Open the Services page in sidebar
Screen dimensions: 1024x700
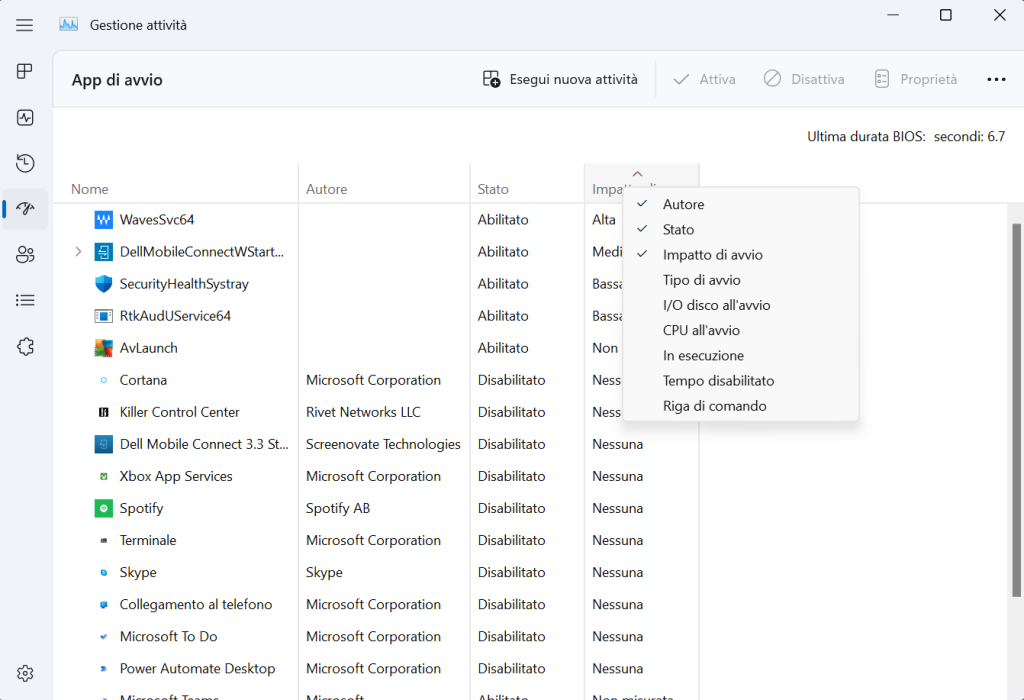pos(25,347)
